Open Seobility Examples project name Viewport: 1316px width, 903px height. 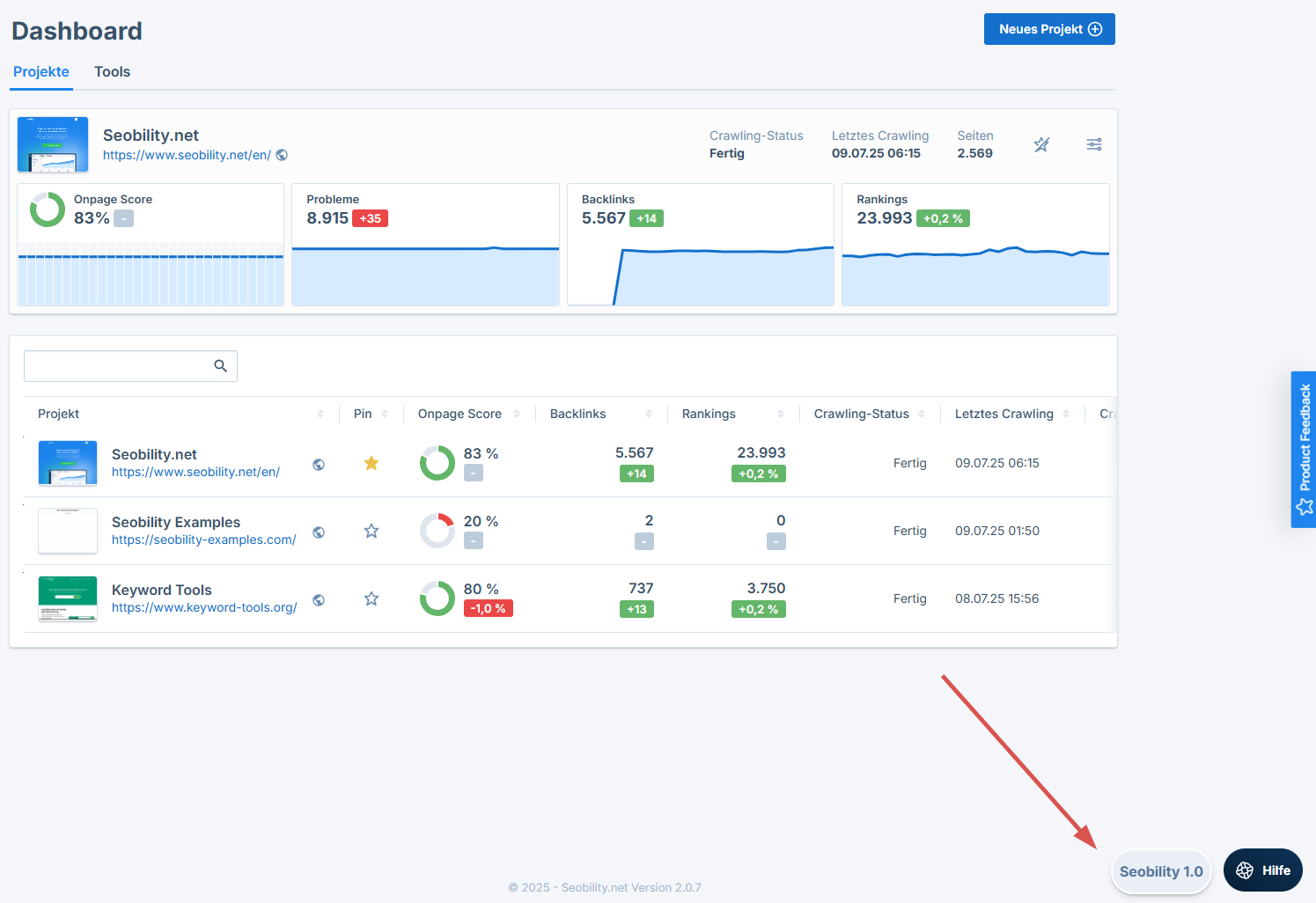176,522
